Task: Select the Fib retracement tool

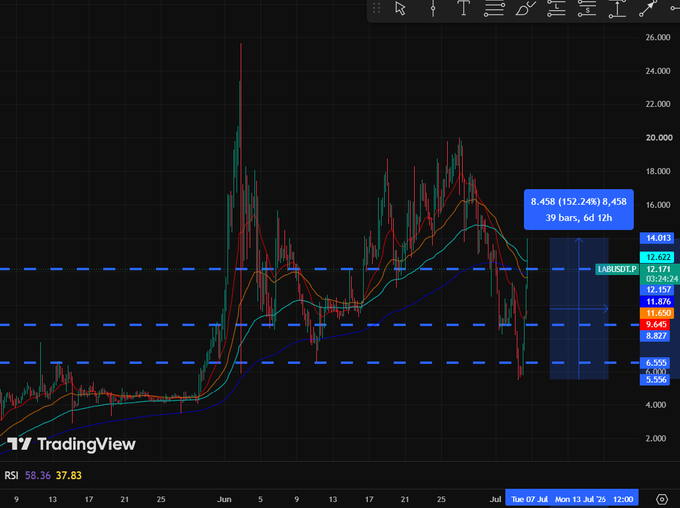Action: click(494, 9)
